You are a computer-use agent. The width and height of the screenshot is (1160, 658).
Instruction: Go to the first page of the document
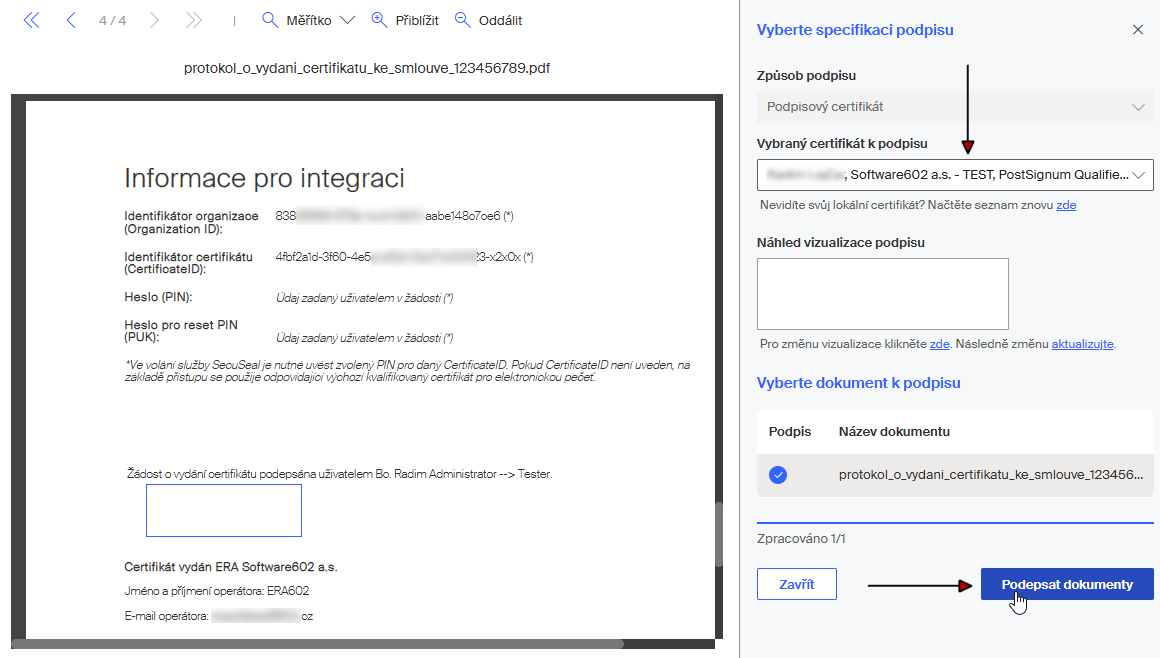tap(31, 20)
